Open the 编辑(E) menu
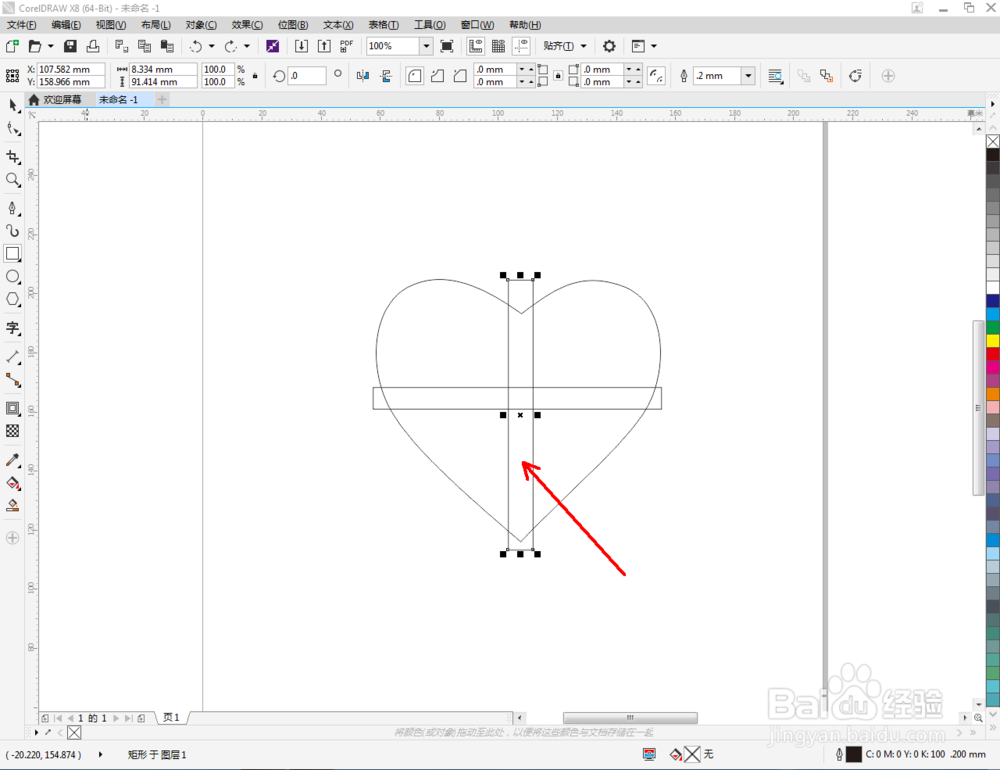 pos(66,25)
